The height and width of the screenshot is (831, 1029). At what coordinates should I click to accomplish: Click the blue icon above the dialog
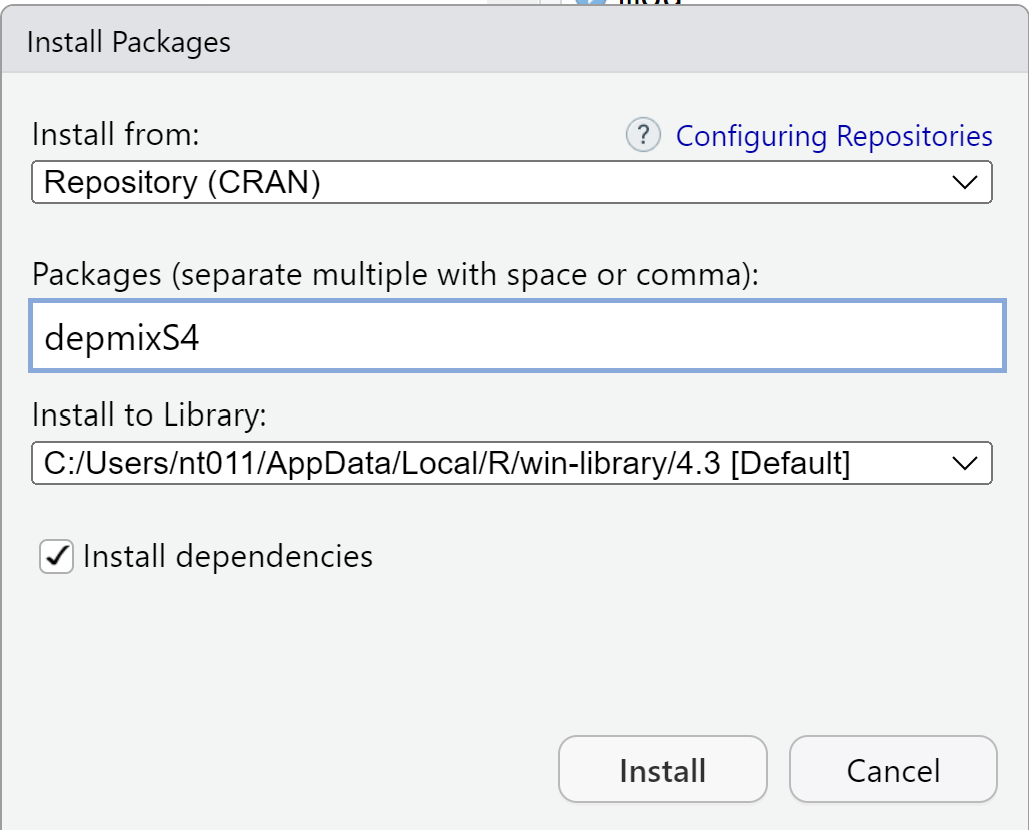(592, 3)
